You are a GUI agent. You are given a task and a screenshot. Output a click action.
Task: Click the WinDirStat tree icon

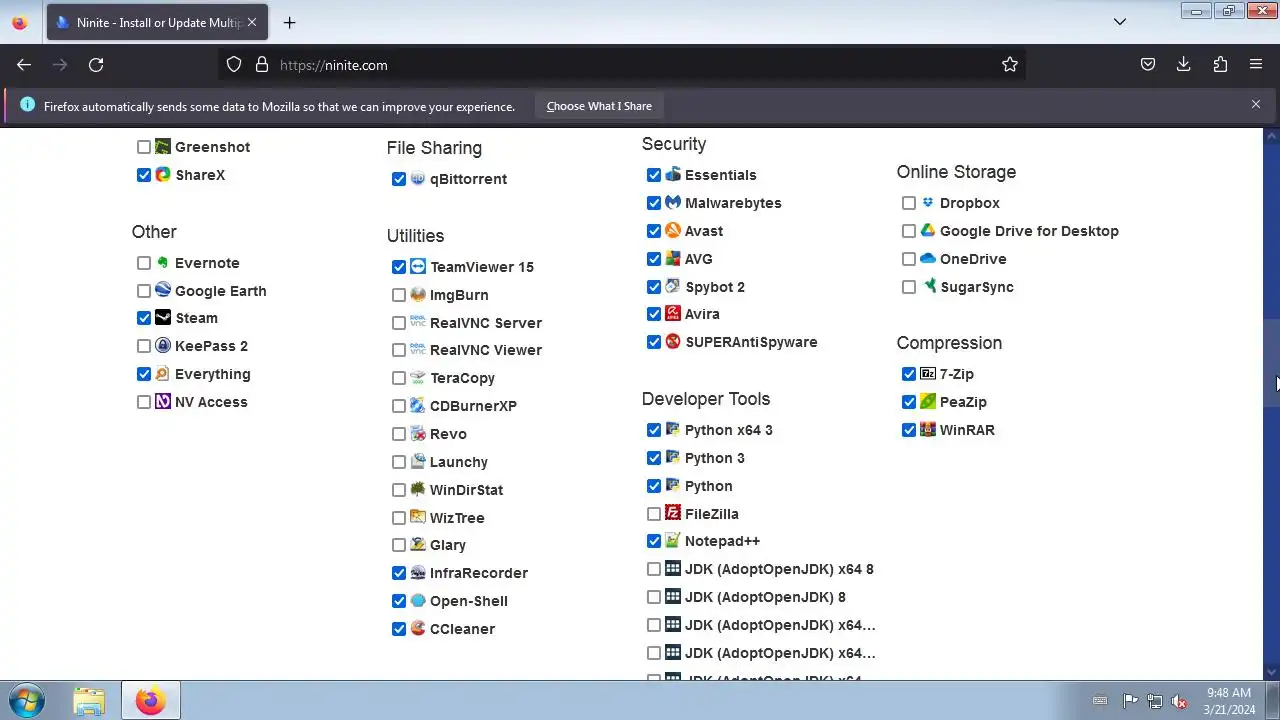coord(418,490)
